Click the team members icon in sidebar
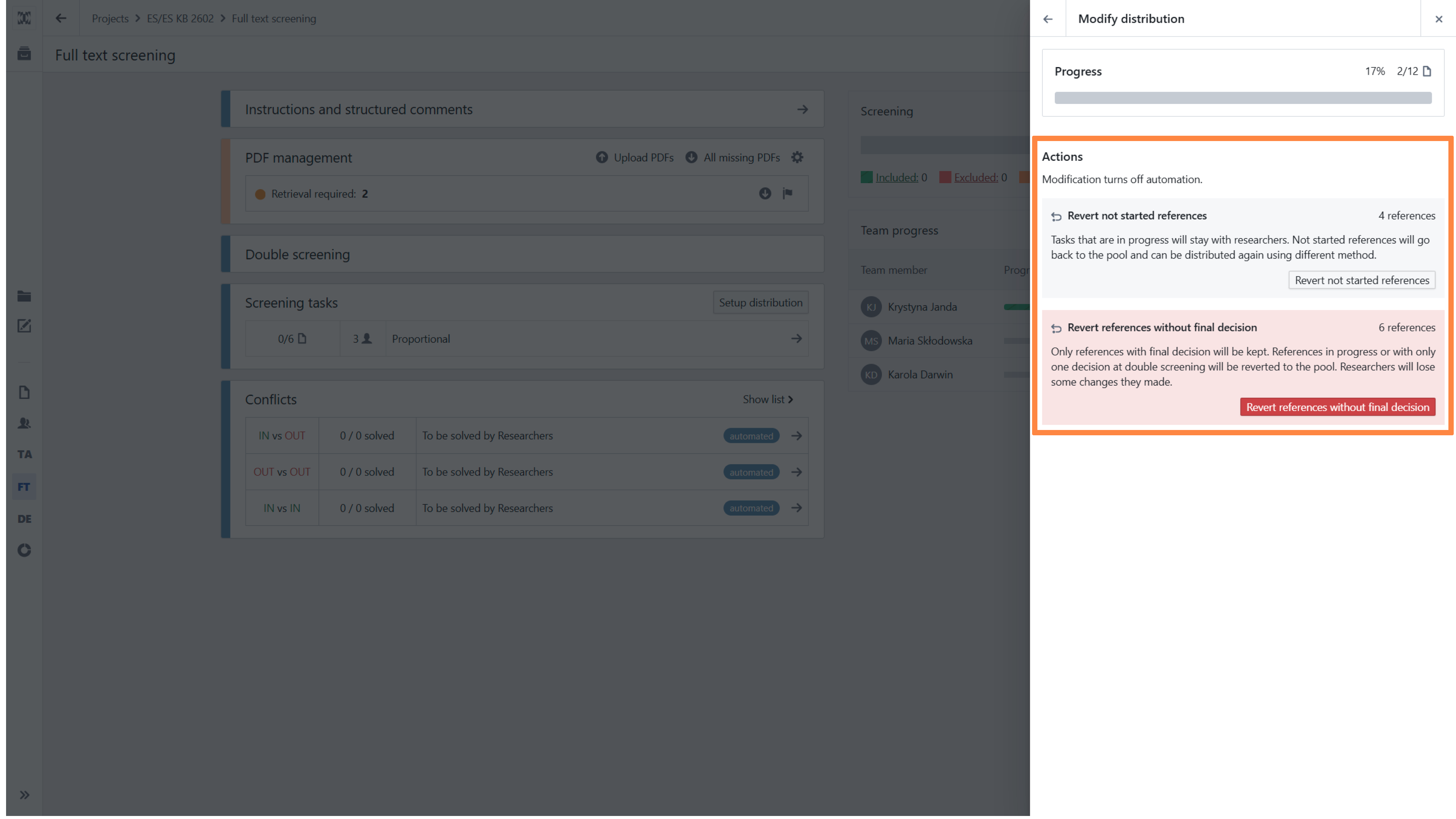The height and width of the screenshot is (819, 1456). pyautogui.click(x=24, y=423)
